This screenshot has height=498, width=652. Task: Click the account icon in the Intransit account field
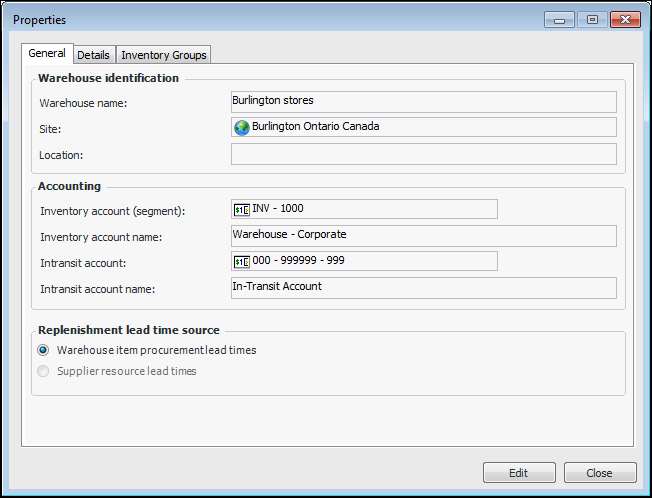[241, 261]
